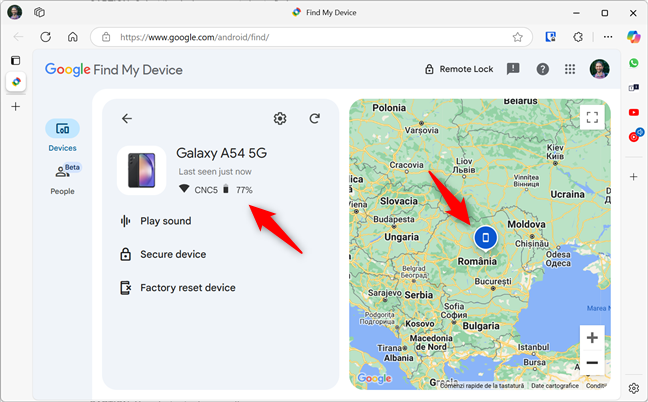Open WhatsApp in Edge sidebar

pos(634,63)
